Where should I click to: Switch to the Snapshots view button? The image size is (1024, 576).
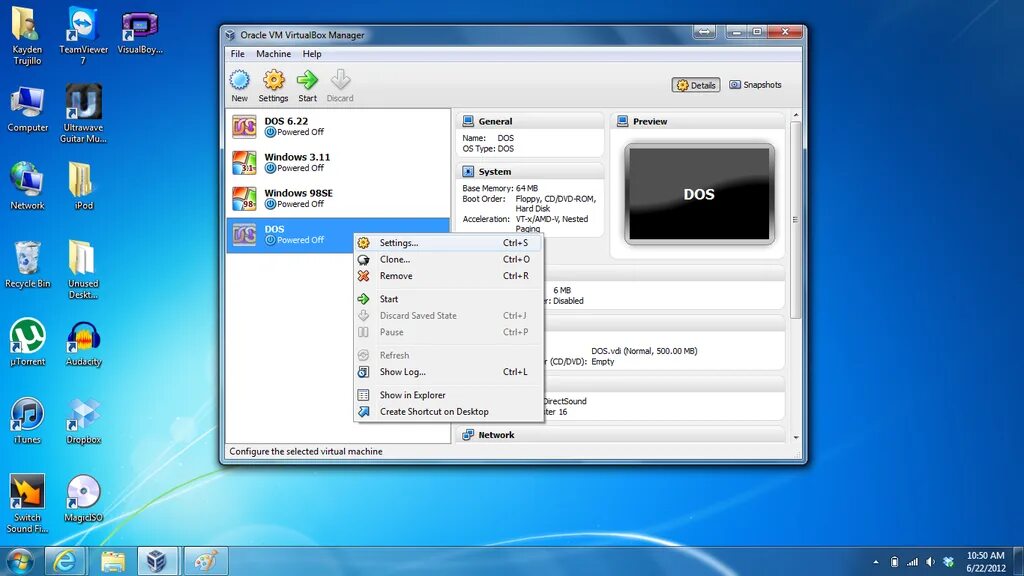[755, 85]
